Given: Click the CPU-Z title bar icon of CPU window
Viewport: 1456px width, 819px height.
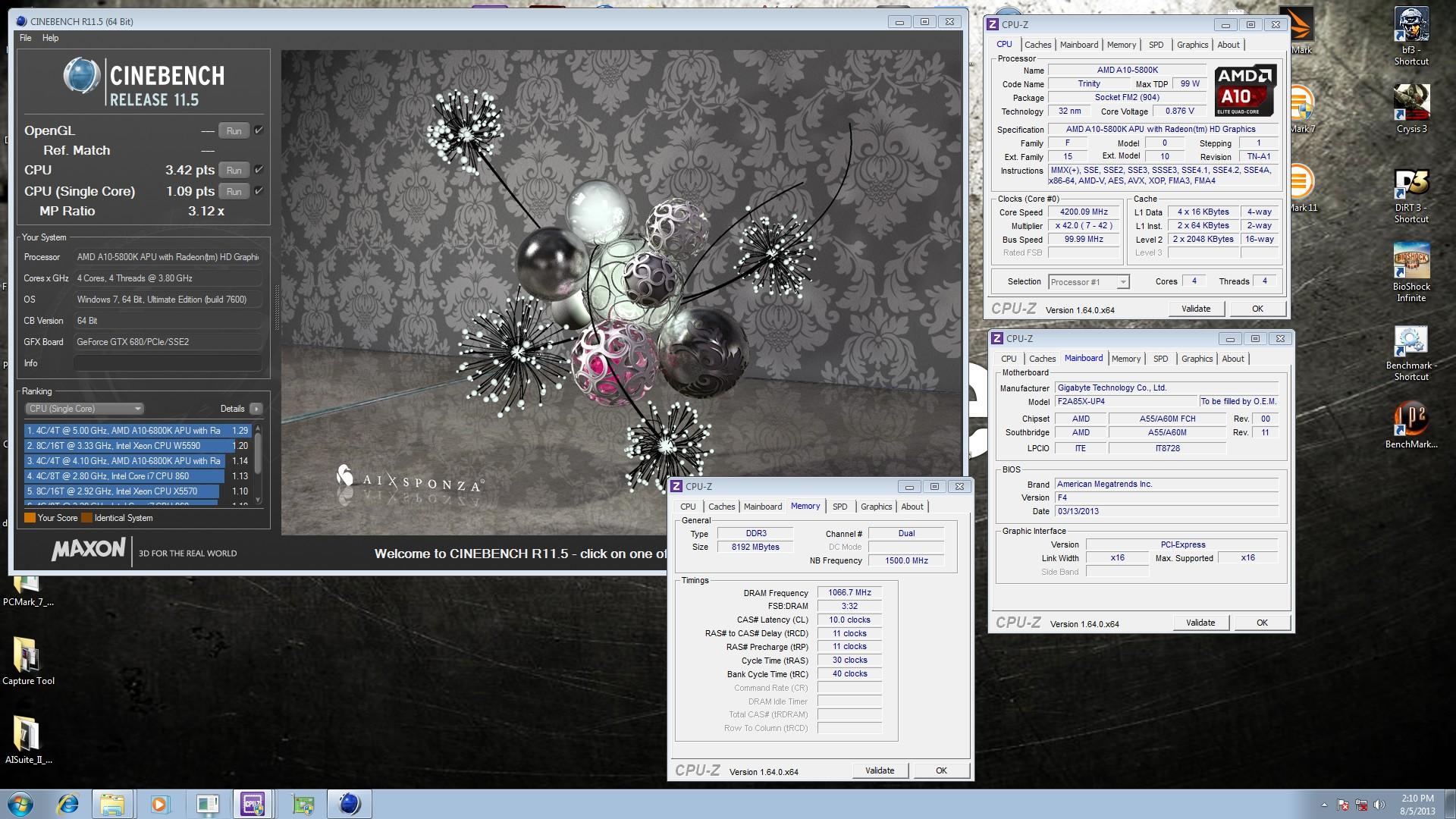Looking at the screenshot, I should pyautogui.click(x=993, y=24).
